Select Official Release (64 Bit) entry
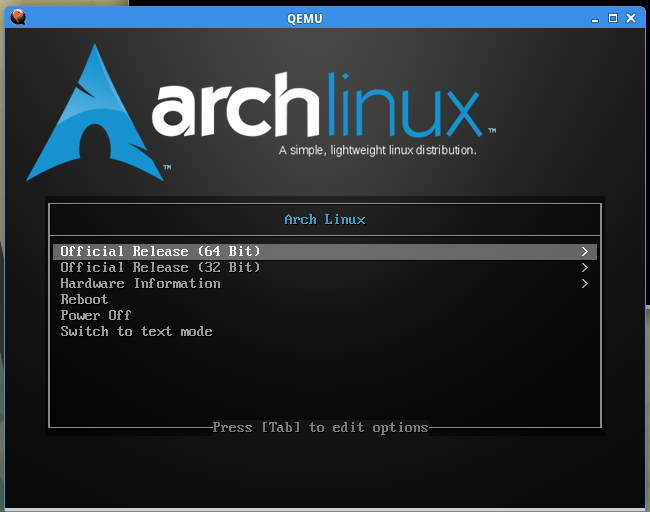The image size is (650, 512). pyautogui.click(x=325, y=252)
